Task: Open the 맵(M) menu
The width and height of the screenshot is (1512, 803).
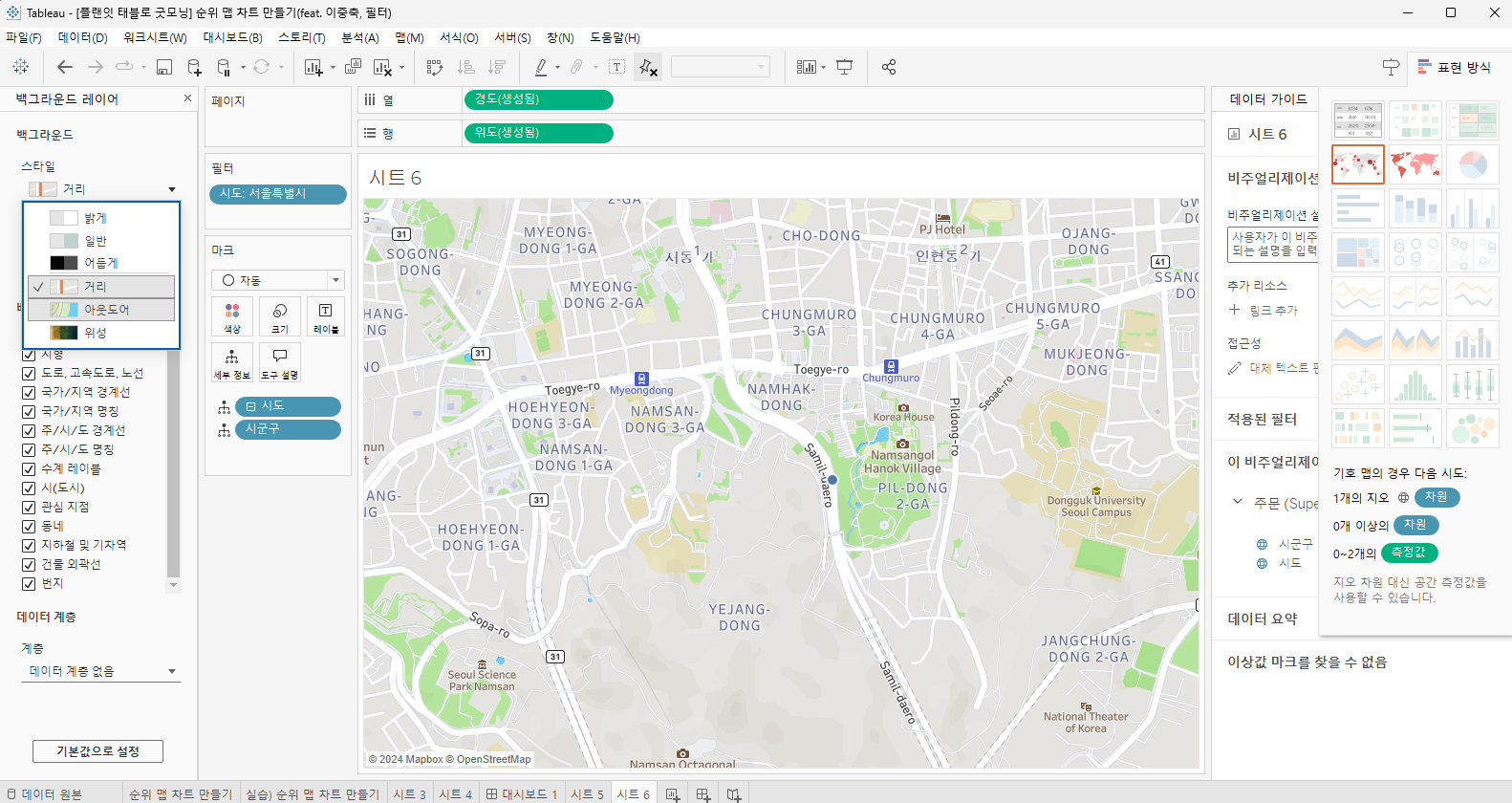Action: (409, 37)
